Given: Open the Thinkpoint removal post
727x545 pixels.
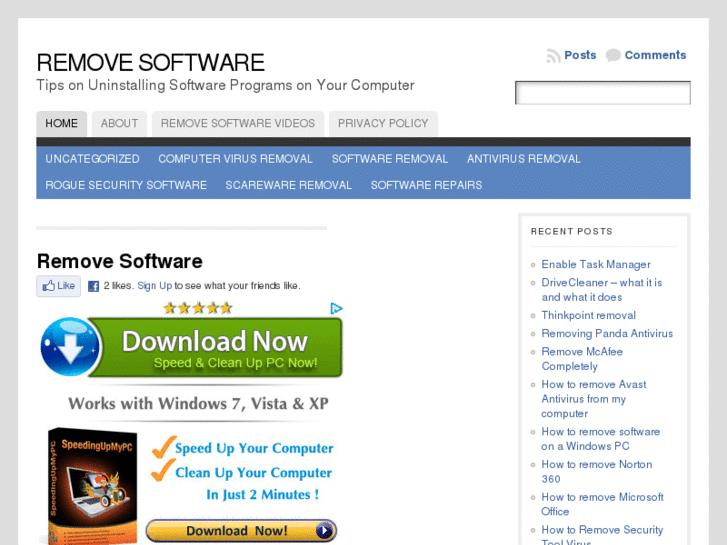Looking at the screenshot, I should (x=589, y=315).
